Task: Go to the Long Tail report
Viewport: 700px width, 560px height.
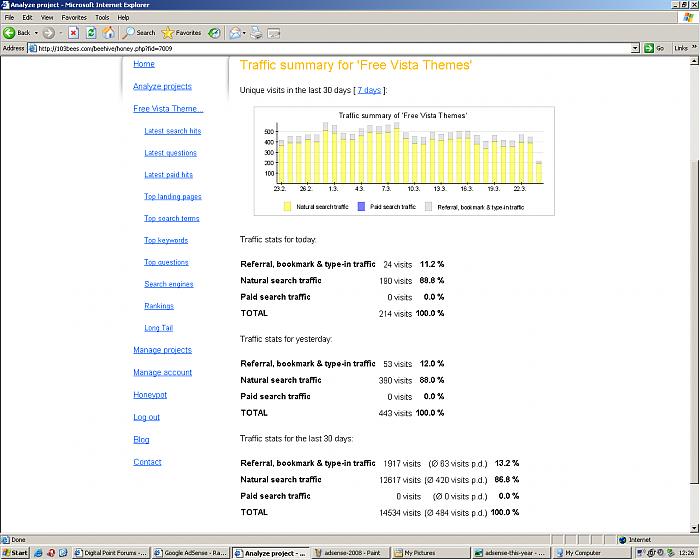Action: point(158,328)
